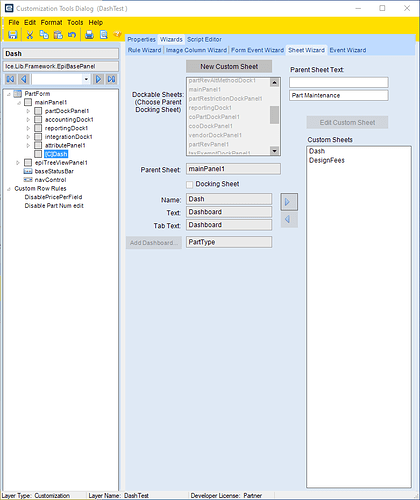Toggle the Docking Sheet checkbox

[190, 184]
